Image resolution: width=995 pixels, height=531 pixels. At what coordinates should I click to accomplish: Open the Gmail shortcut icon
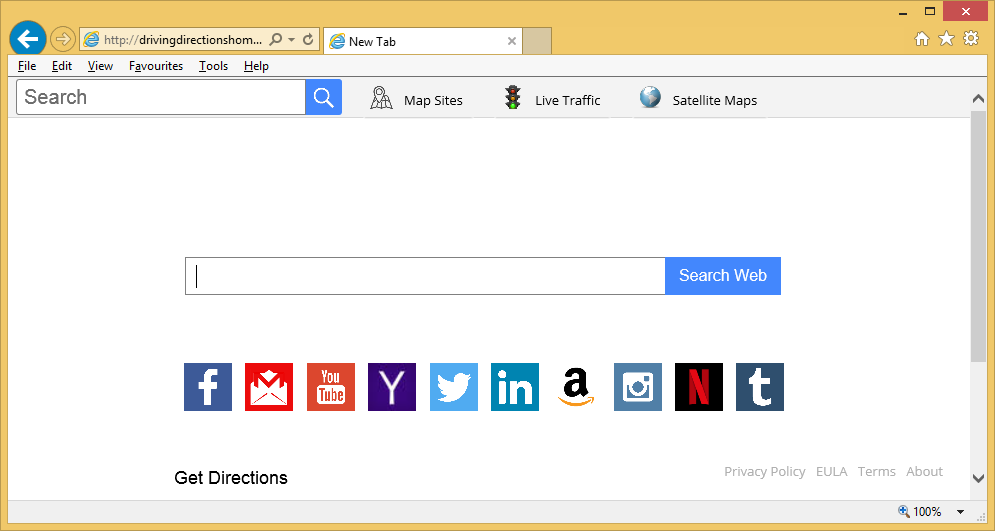coord(269,387)
